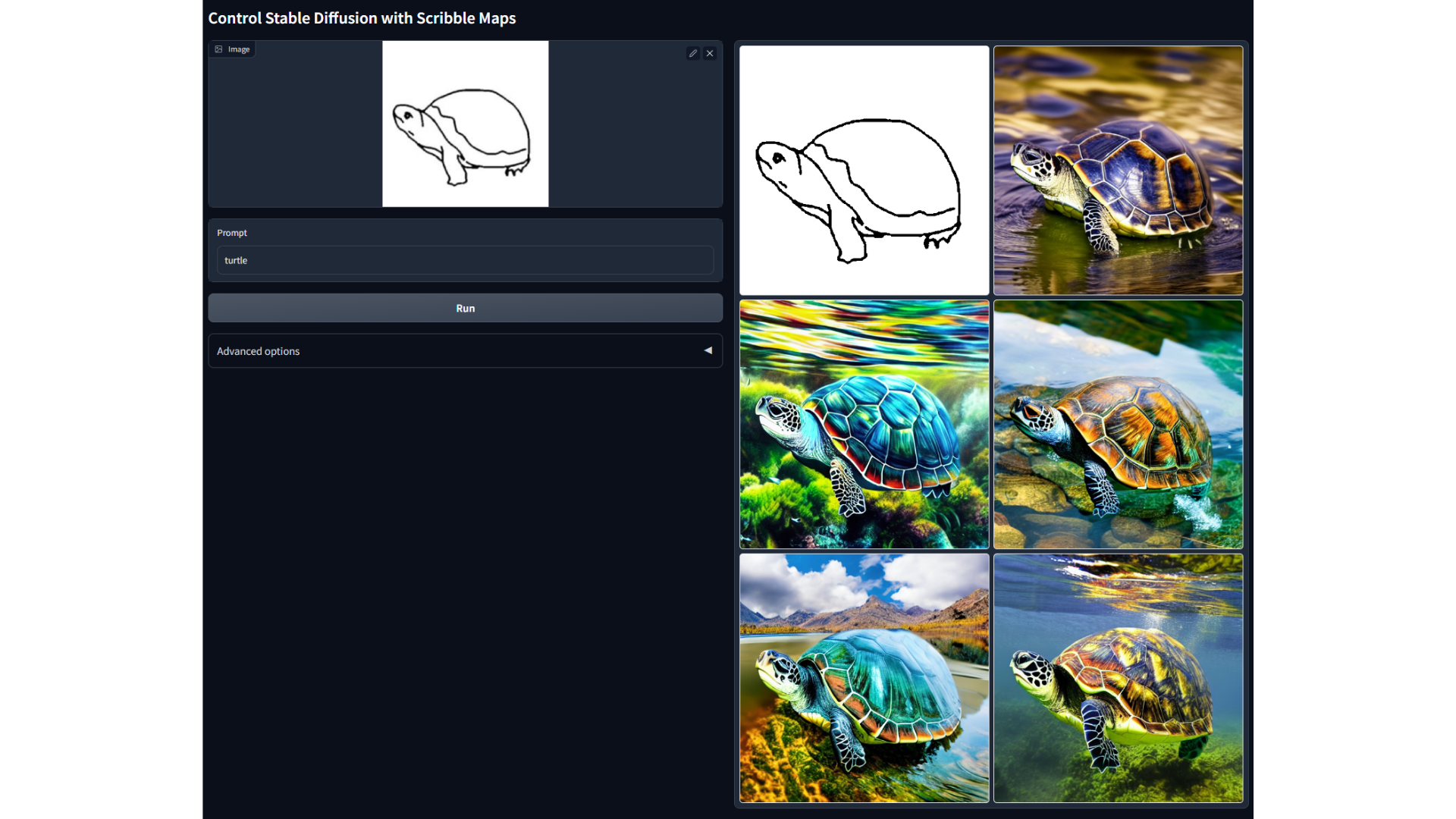Select the turtle with mountains background image
This screenshot has width=1456, height=819.
coord(864,678)
